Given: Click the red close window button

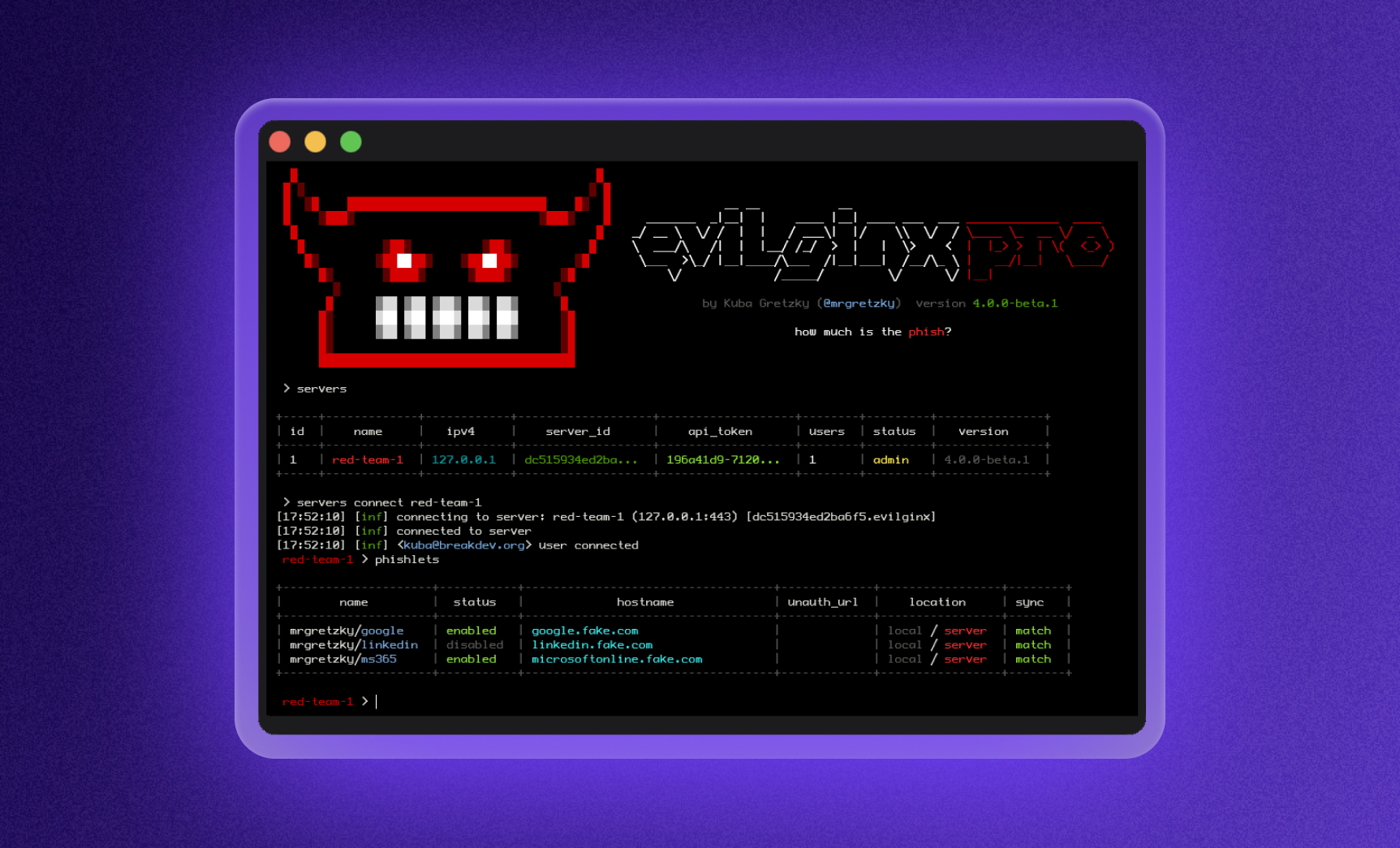Looking at the screenshot, I should point(280,142).
